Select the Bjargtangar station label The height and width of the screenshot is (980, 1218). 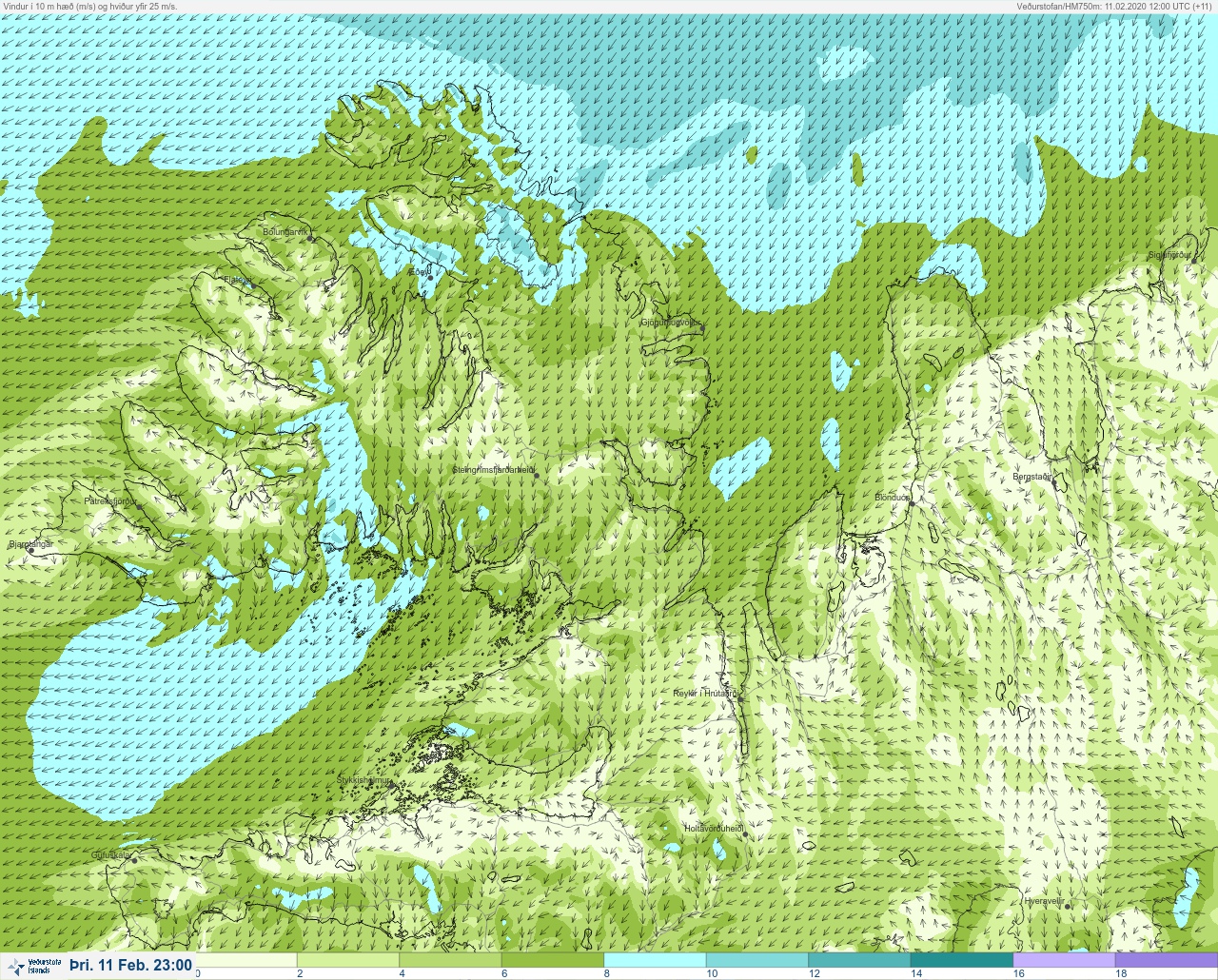[29, 544]
